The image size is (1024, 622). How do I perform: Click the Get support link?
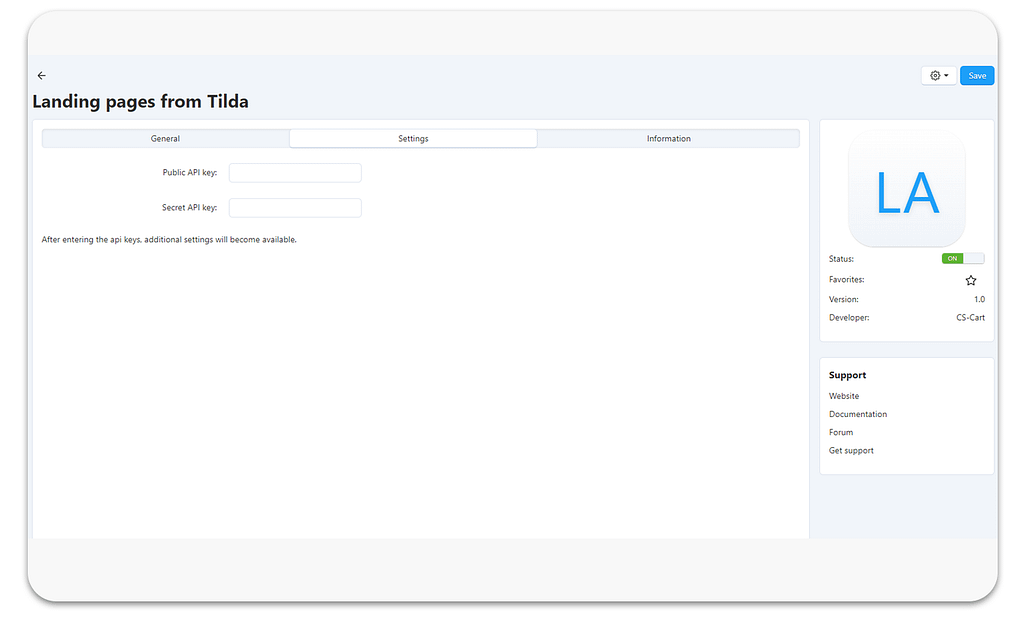tap(851, 451)
